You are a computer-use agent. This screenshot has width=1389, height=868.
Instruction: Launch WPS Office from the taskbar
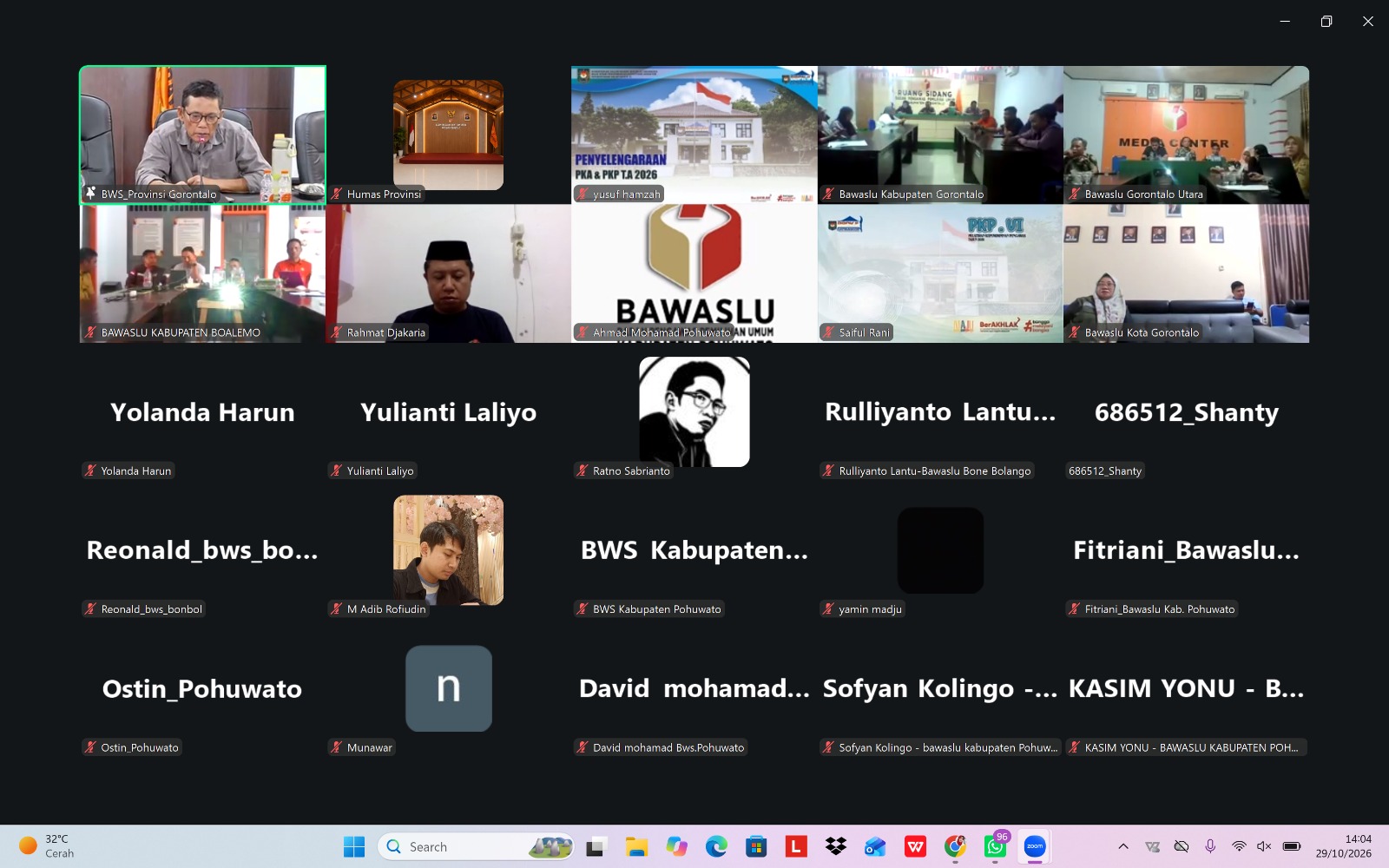point(915,847)
